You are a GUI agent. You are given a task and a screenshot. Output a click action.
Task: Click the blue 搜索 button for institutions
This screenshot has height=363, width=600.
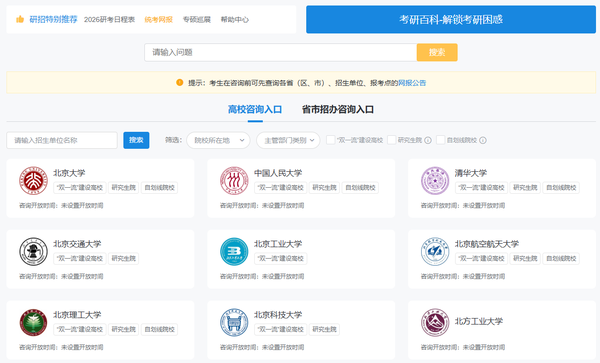136,140
